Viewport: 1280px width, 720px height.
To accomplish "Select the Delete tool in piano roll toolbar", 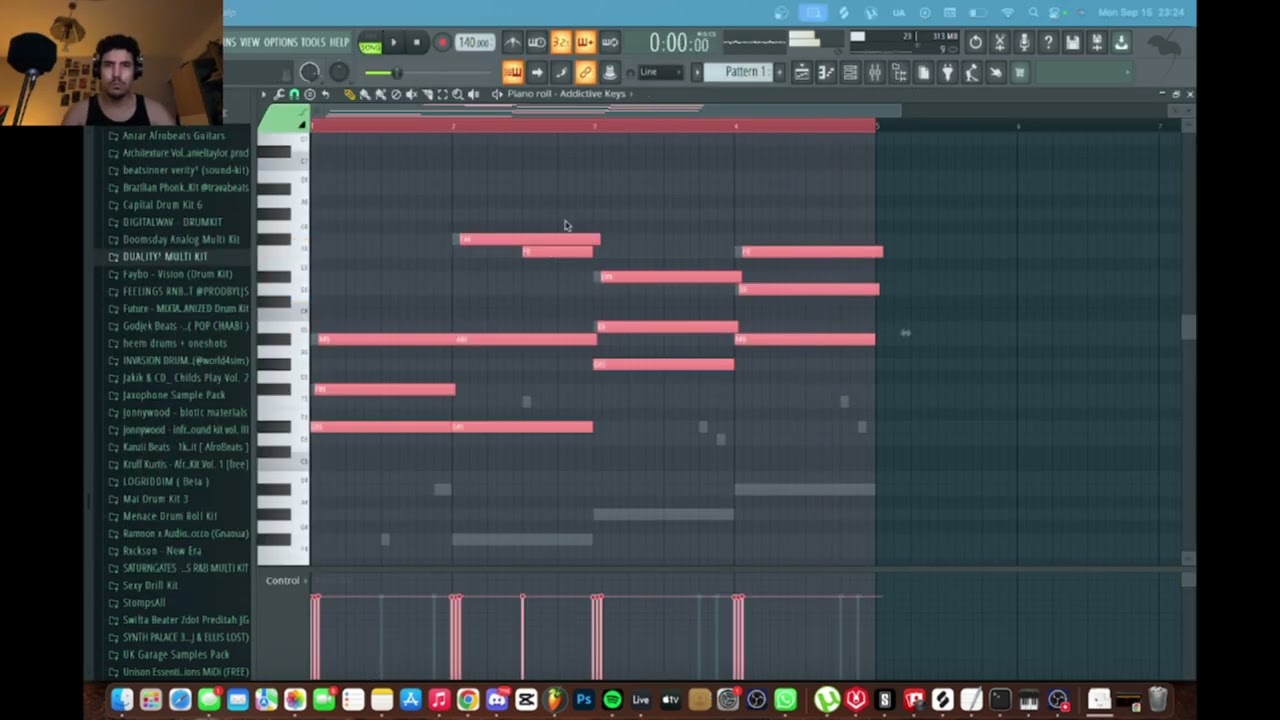I will [396, 95].
